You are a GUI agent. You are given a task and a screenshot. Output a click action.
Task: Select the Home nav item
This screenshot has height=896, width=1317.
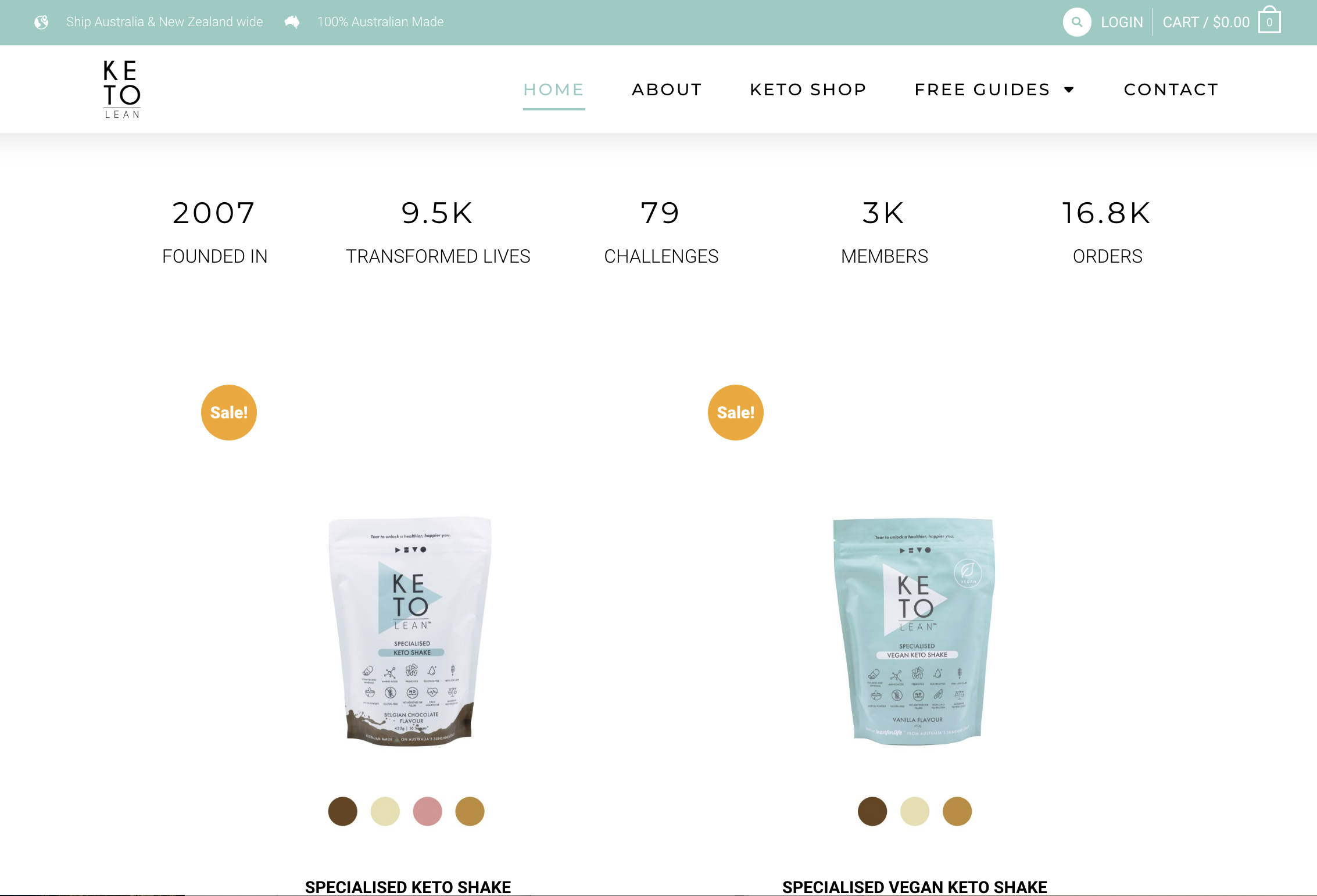click(x=554, y=89)
